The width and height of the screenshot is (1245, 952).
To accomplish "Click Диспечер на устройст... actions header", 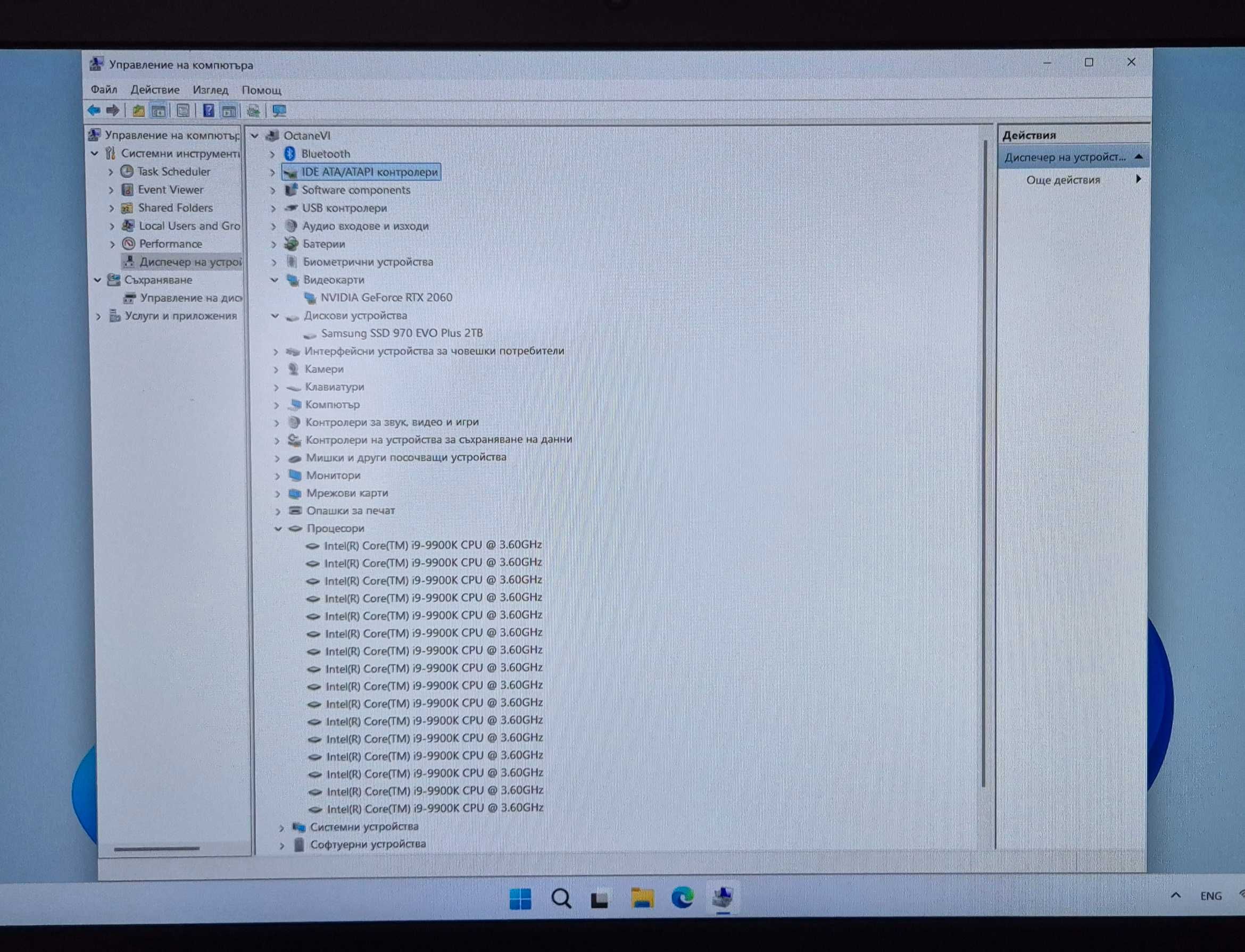I will pyautogui.click(x=1073, y=157).
